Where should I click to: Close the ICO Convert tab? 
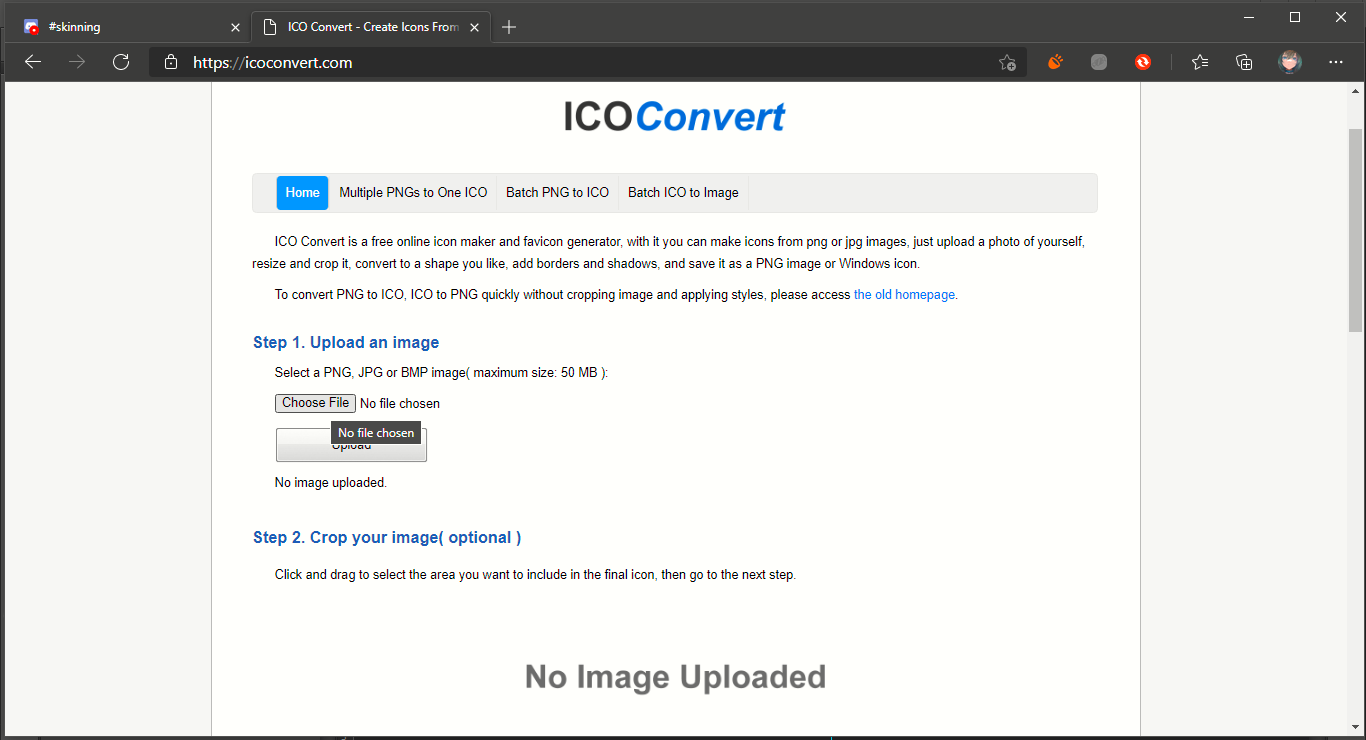(476, 27)
